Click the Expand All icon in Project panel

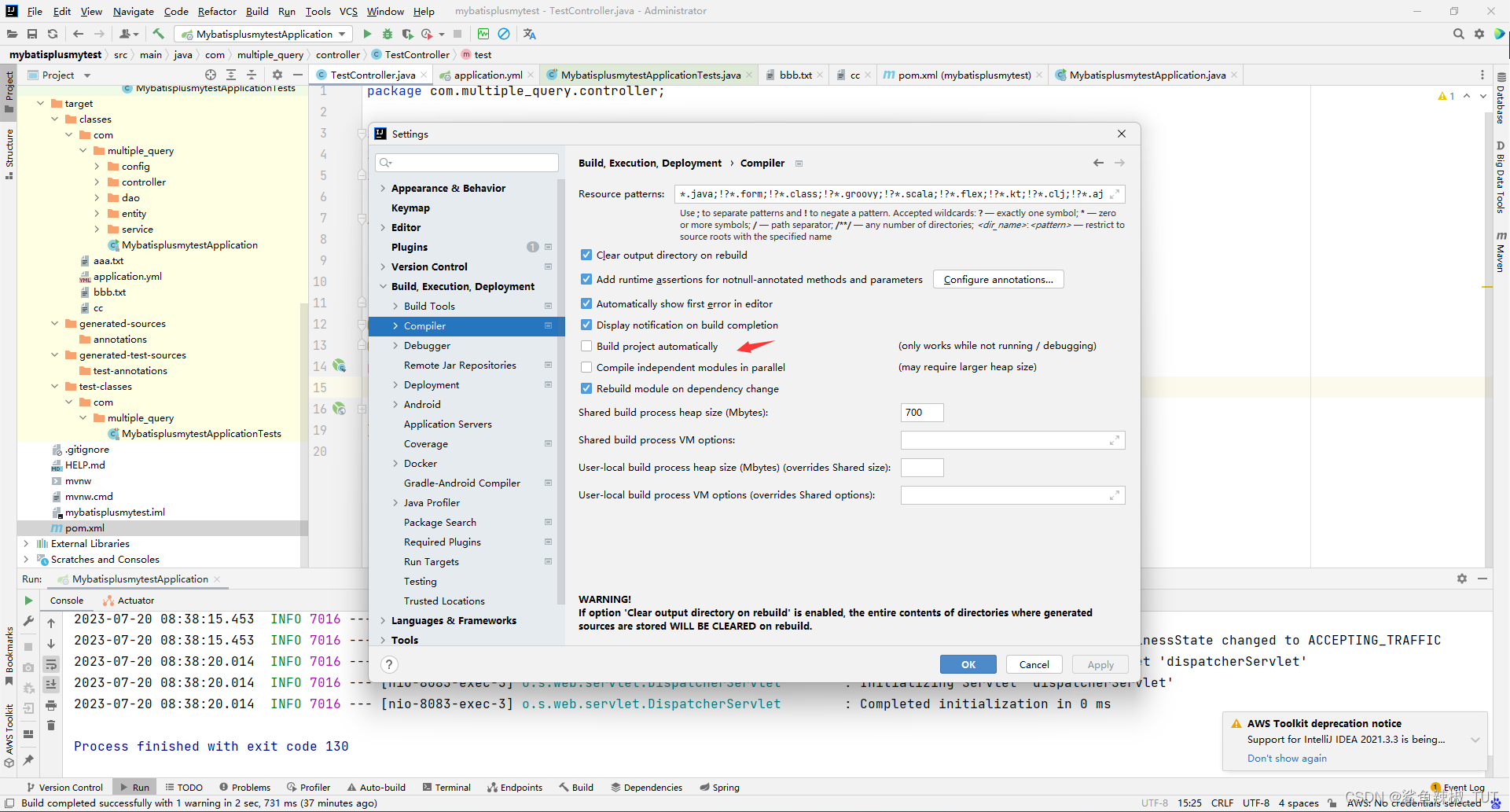(x=231, y=75)
